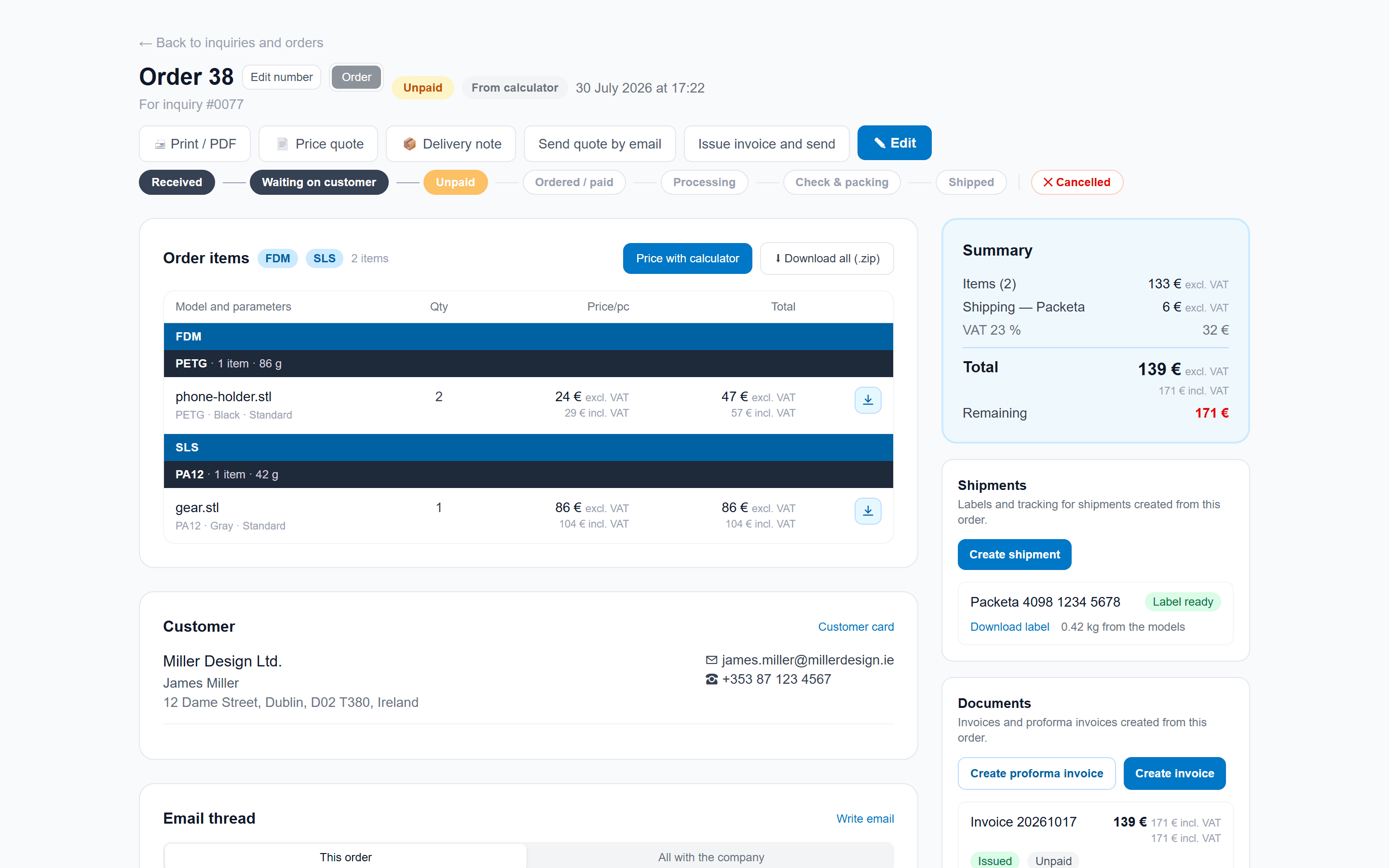Open the Customer card
Screen dimensions: 1389x868
pyautogui.click(x=856, y=627)
